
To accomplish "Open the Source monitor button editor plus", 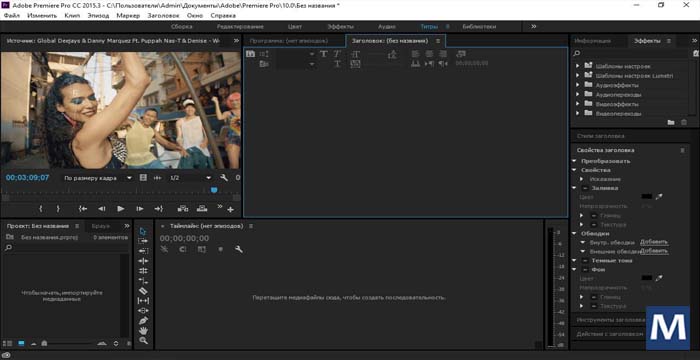I will (x=230, y=209).
